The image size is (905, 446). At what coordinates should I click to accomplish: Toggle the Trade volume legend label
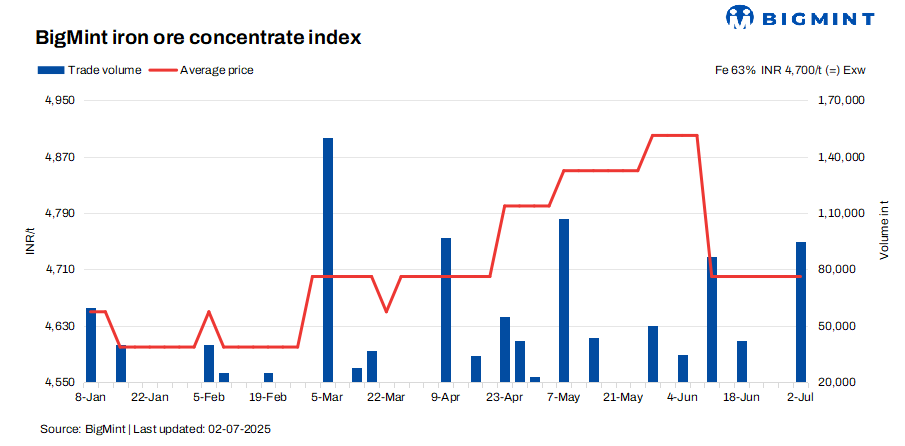(104, 70)
